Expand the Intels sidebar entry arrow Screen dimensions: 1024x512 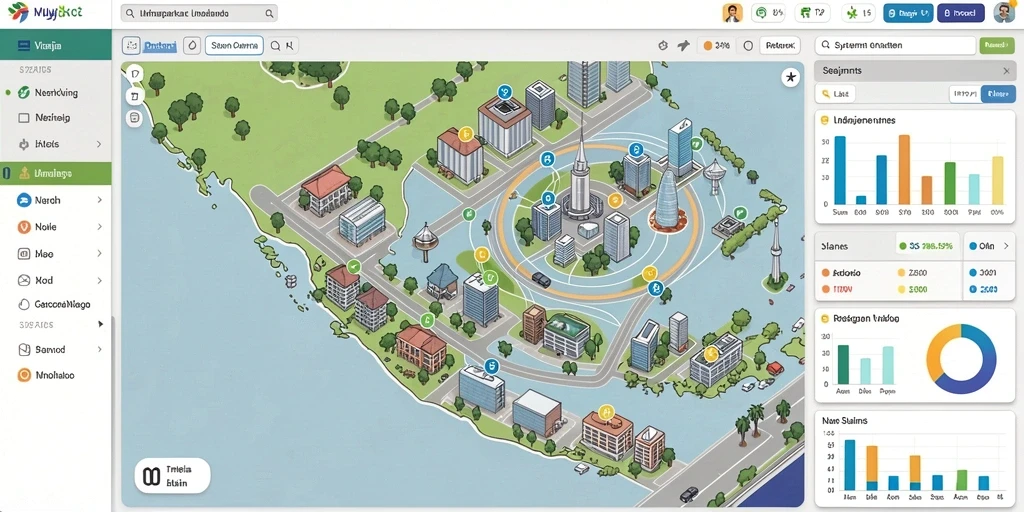click(99, 144)
